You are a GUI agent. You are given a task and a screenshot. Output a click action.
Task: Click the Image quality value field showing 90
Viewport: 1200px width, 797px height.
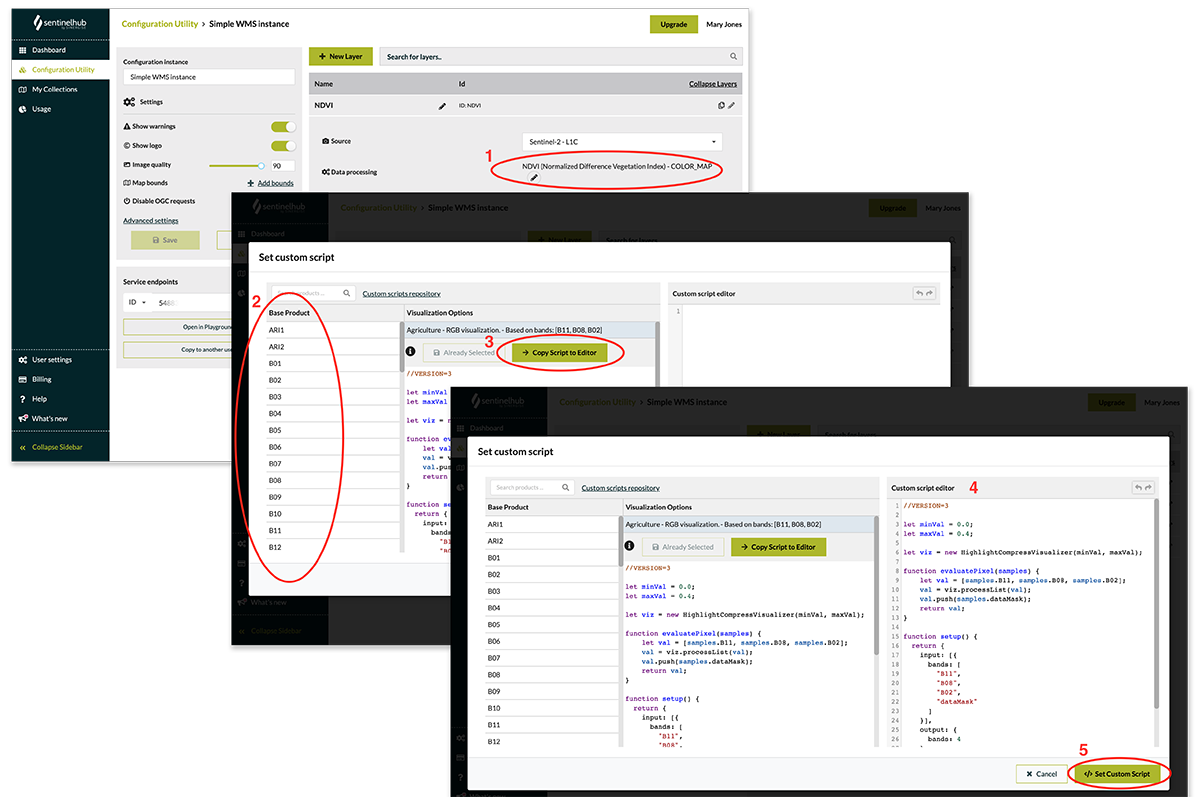pos(282,165)
